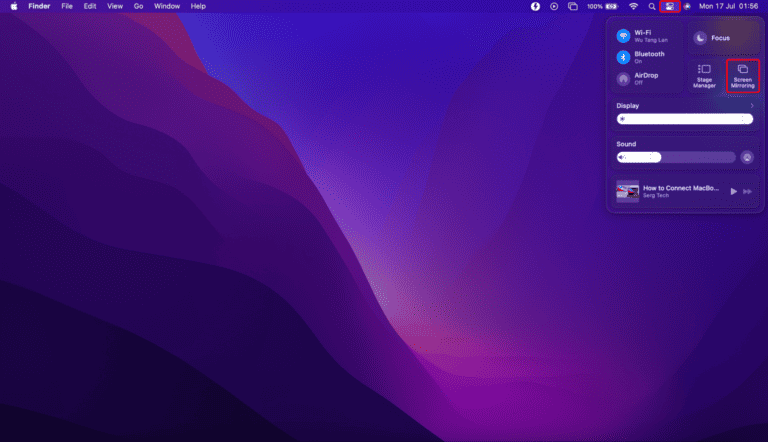
Task: Expand Display settings chevron
Action: pyautogui.click(x=752, y=105)
